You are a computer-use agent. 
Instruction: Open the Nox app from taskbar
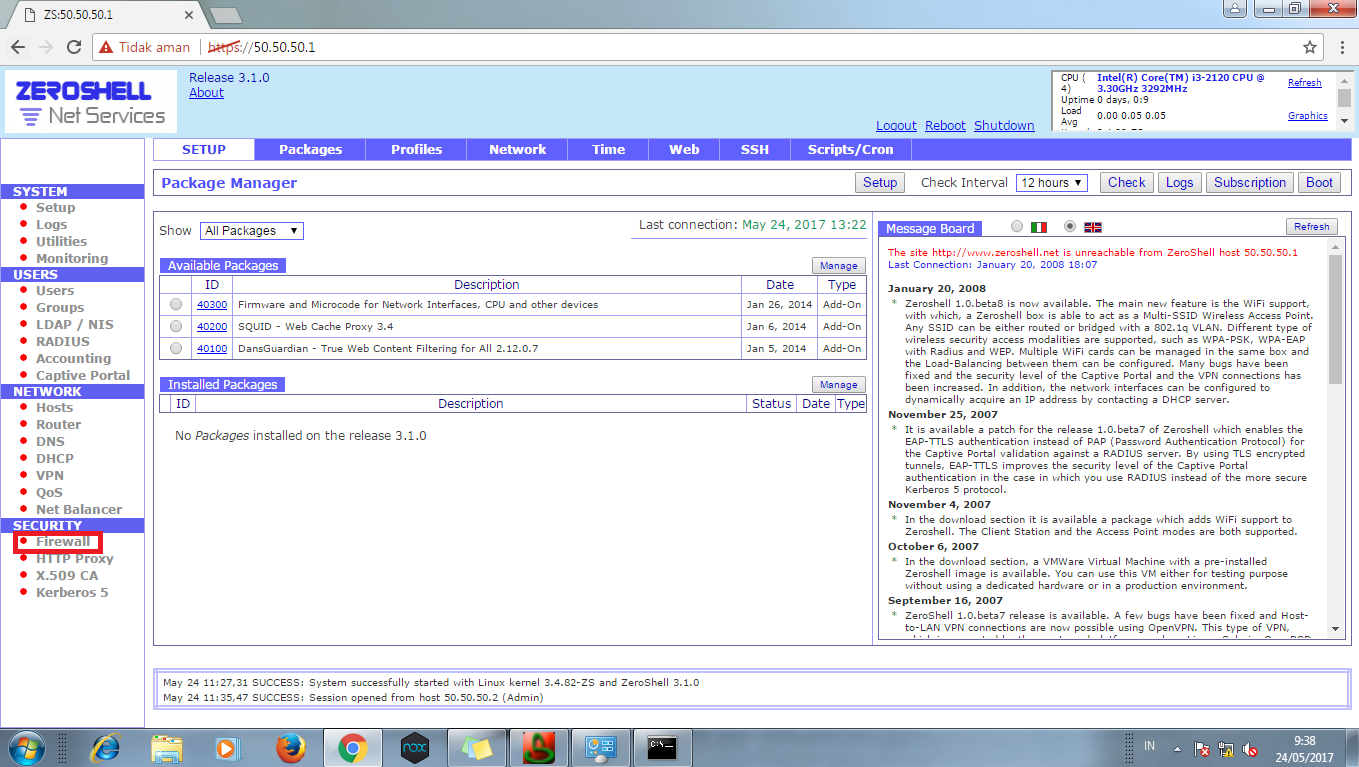(x=414, y=748)
